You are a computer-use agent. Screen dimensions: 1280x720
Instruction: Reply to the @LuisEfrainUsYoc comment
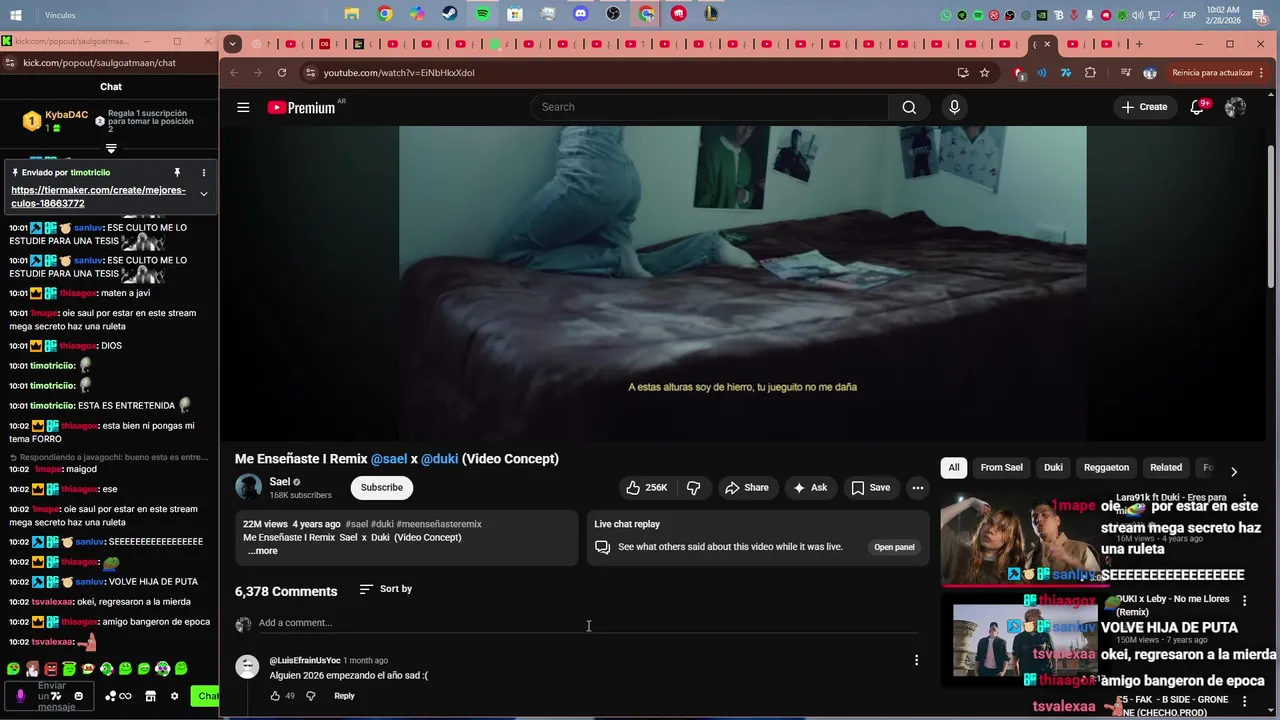pos(344,696)
